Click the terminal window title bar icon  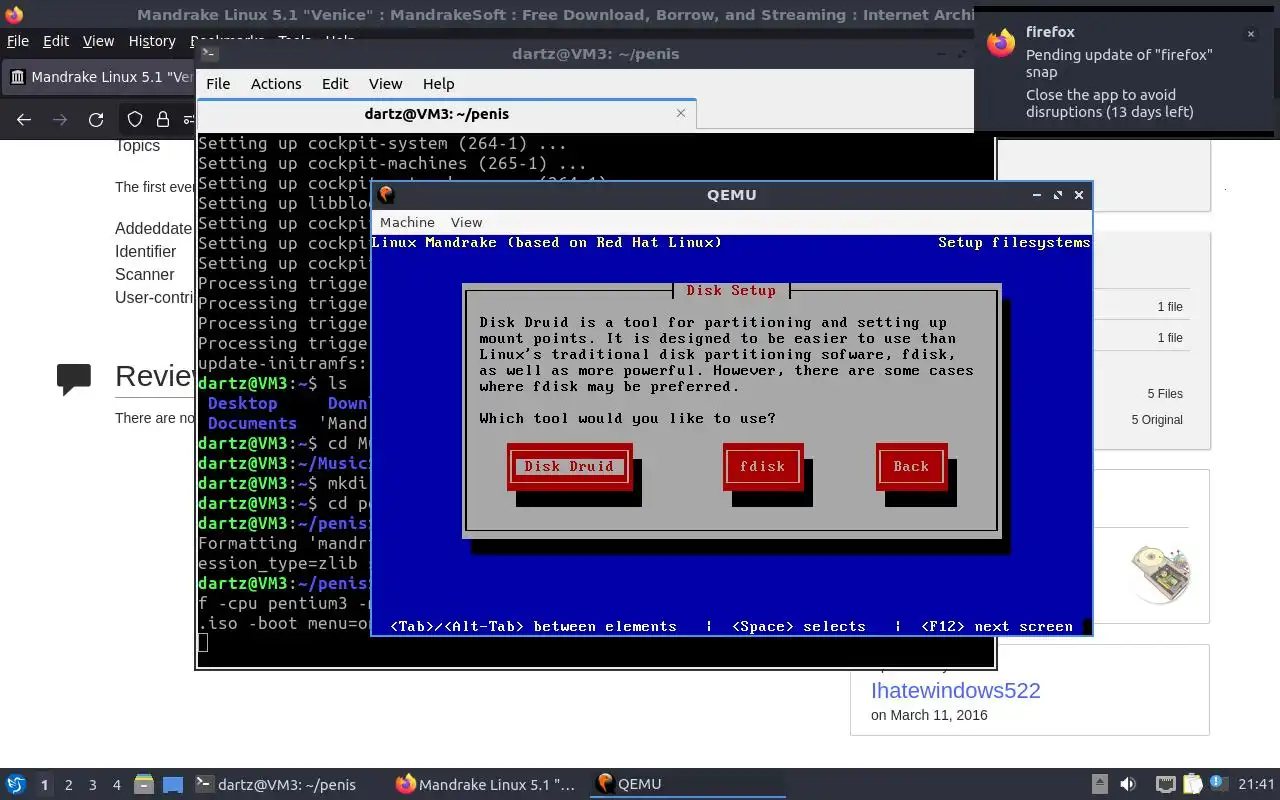208,54
